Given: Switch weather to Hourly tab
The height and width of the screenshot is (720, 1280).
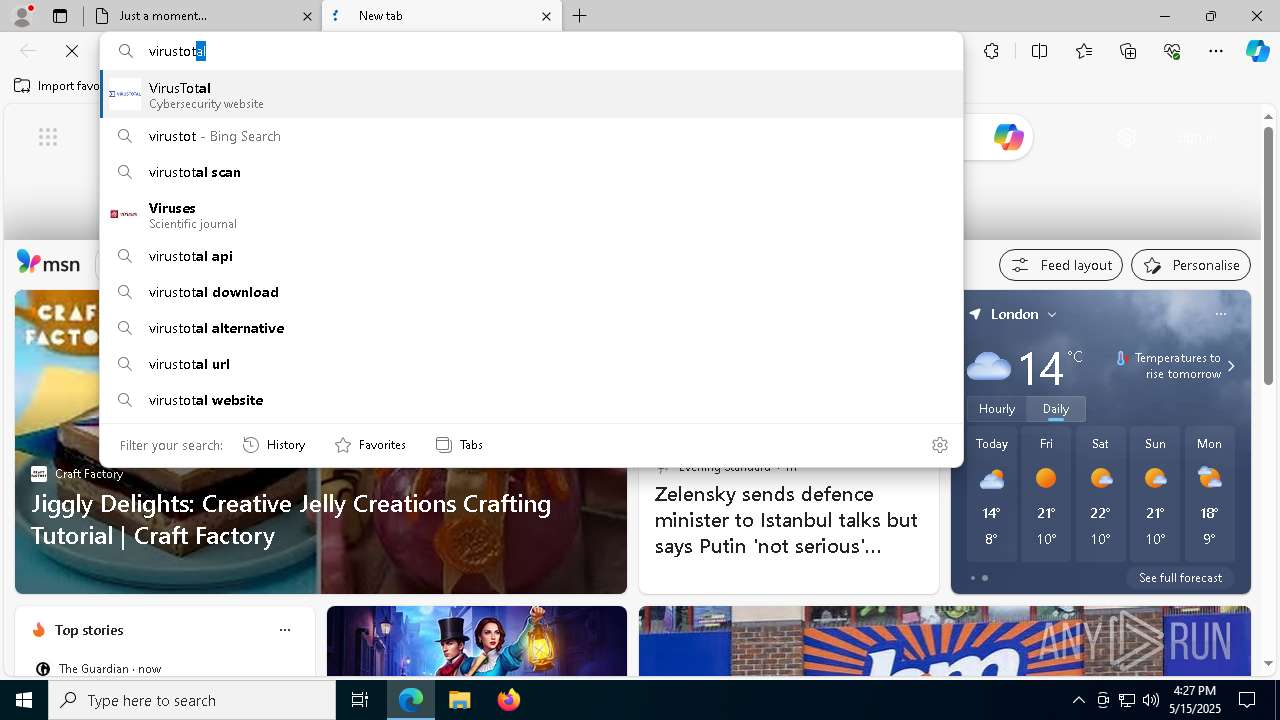Looking at the screenshot, I should [x=996, y=409].
